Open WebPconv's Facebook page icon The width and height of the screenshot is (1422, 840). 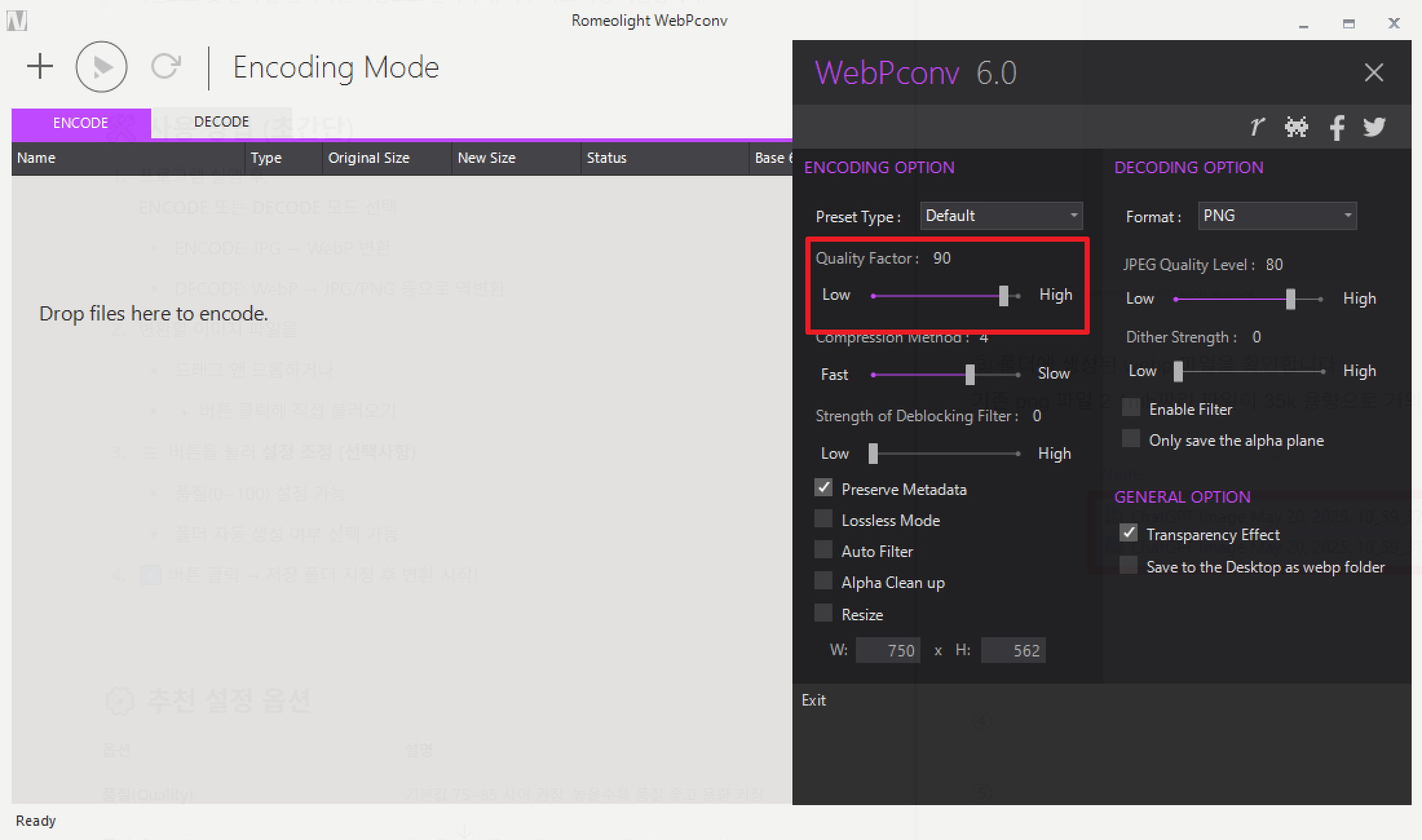1337,127
